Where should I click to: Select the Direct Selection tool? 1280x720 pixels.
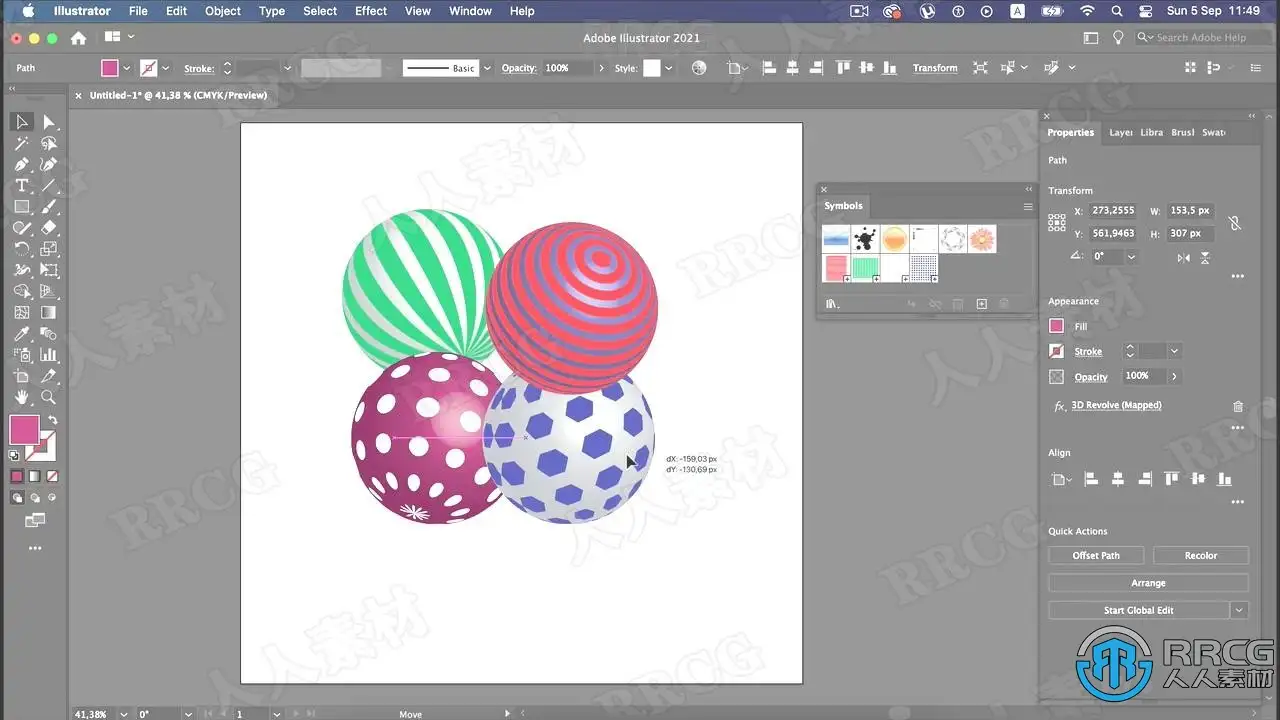coord(48,122)
